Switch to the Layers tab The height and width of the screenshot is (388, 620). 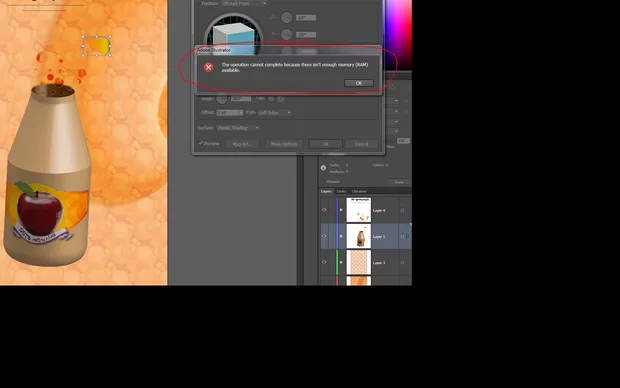[x=326, y=191]
